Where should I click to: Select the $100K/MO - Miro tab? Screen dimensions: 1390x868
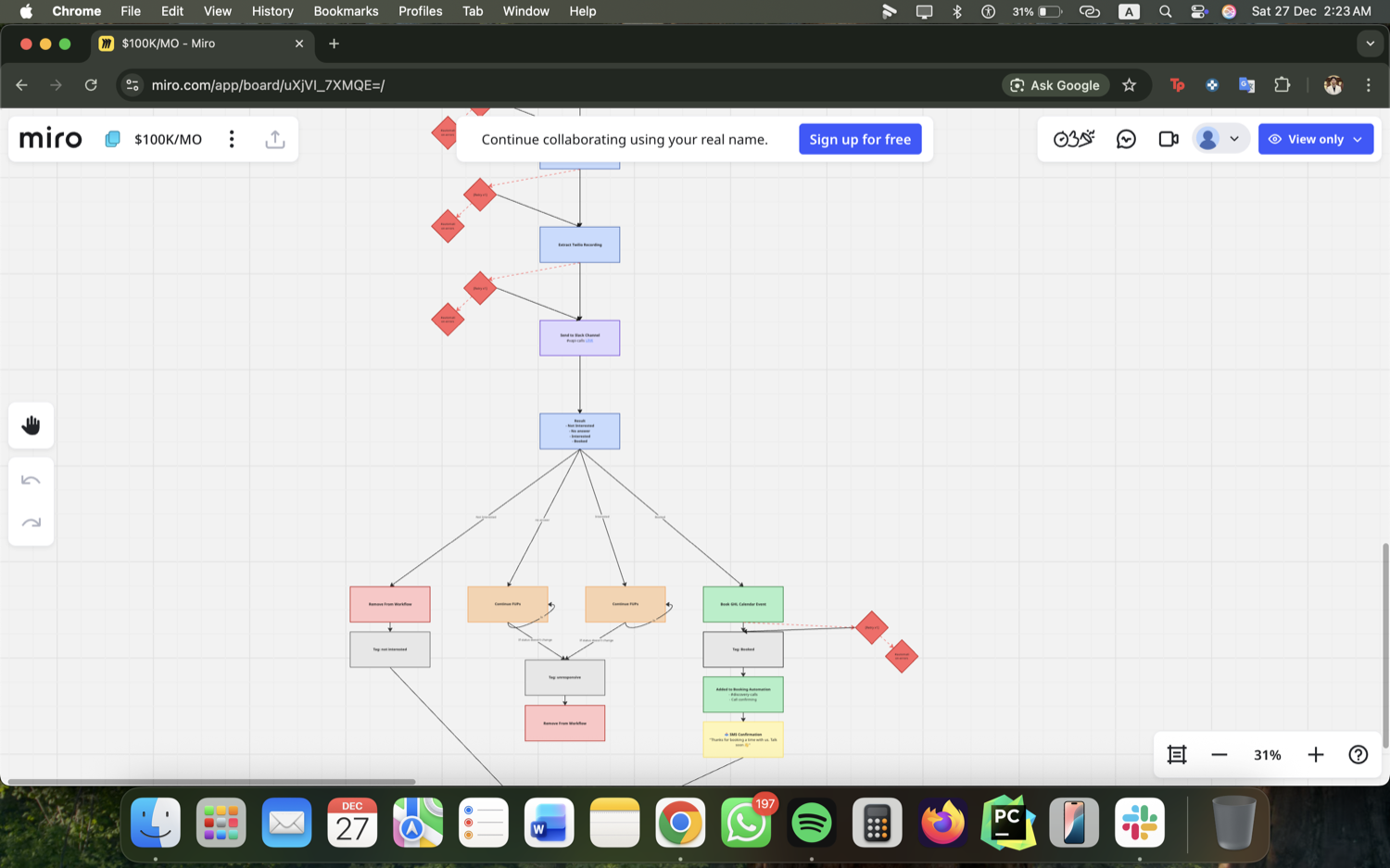click(x=203, y=44)
